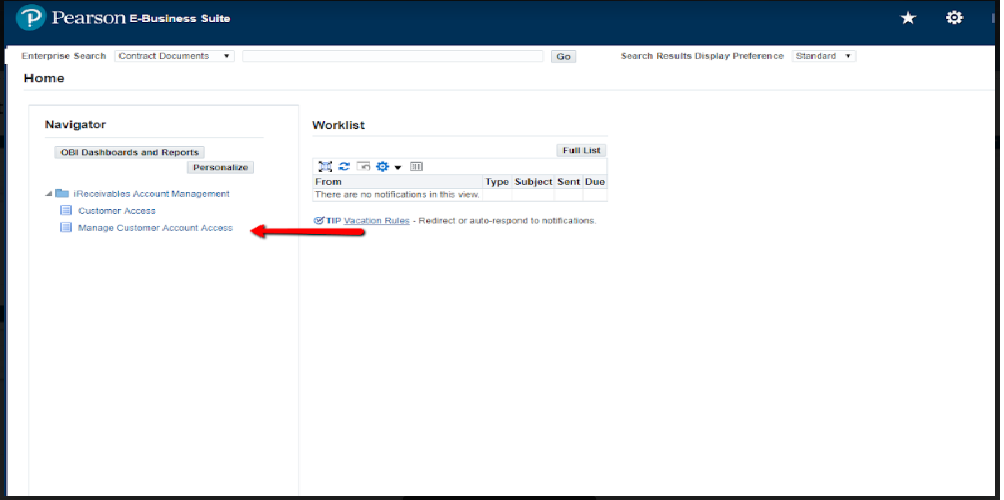1004x500 pixels.
Task: Click the Customer Access page icon
Action: coord(66,211)
